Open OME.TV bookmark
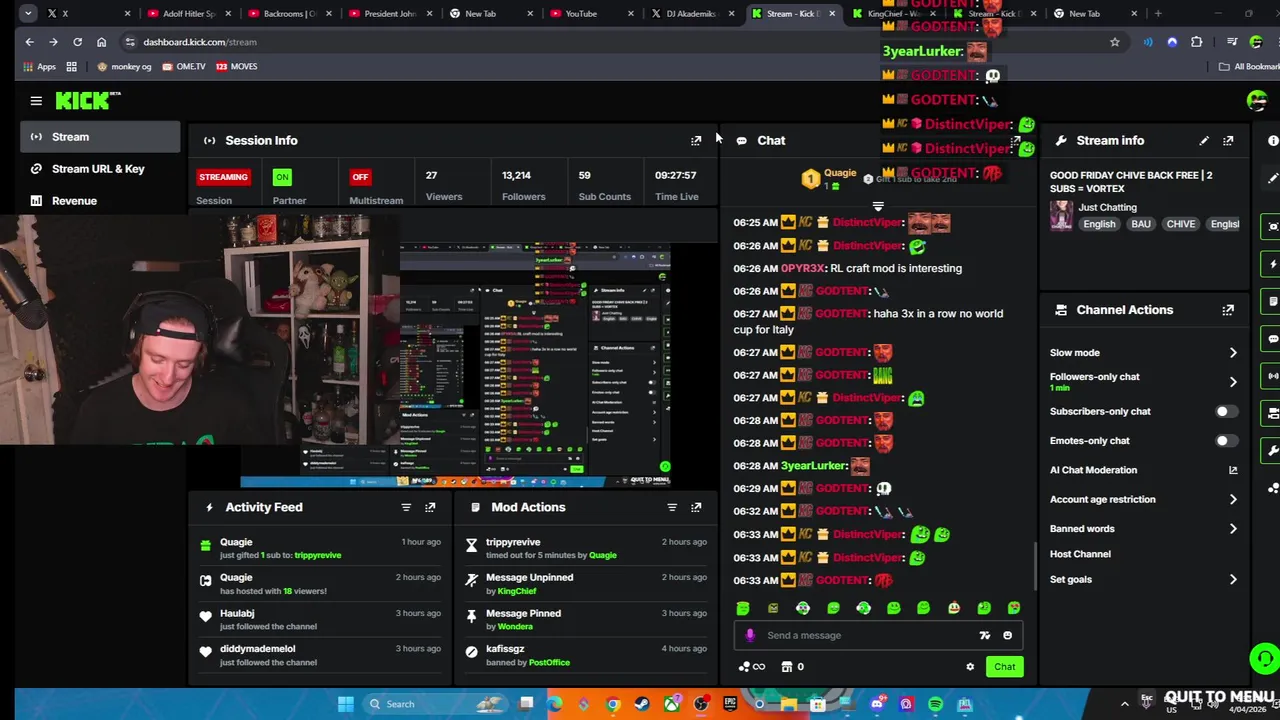Viewport: 1280px width, 720px height. pos(183,66)
